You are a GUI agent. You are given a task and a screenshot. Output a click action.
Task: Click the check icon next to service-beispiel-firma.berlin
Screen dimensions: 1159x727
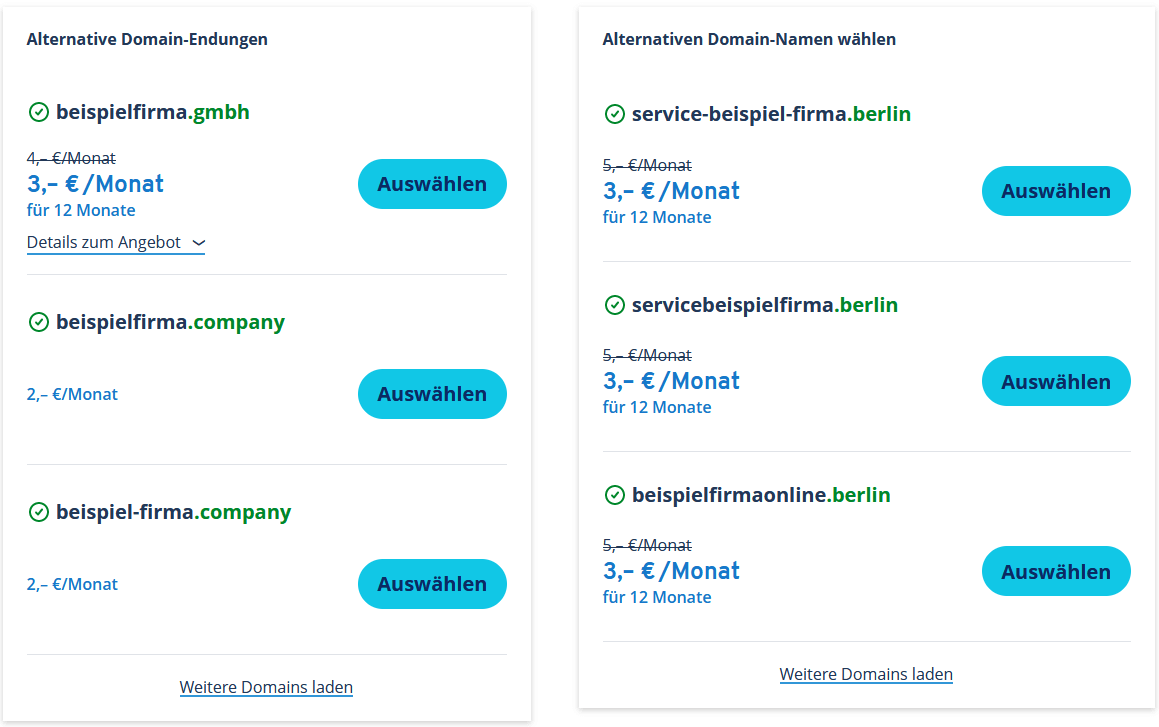pos(615,114)
